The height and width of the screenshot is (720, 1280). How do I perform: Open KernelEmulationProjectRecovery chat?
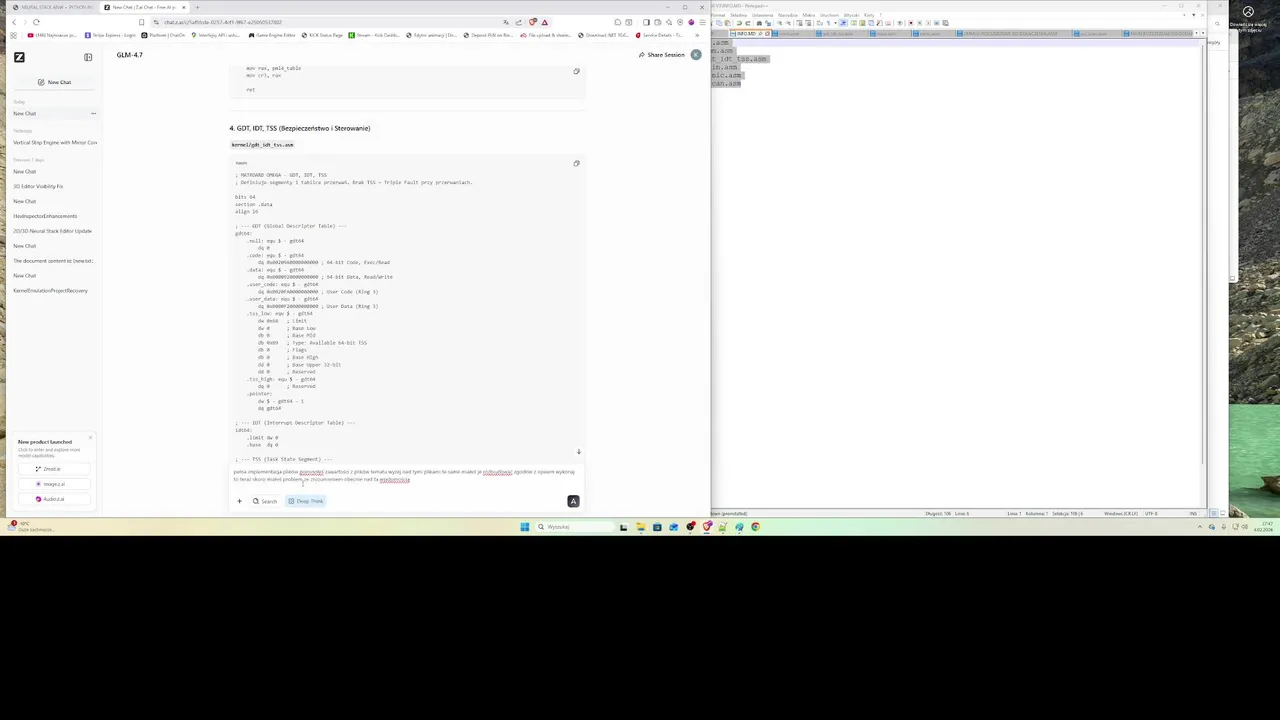pyautogui.click(x=50, y=291)
